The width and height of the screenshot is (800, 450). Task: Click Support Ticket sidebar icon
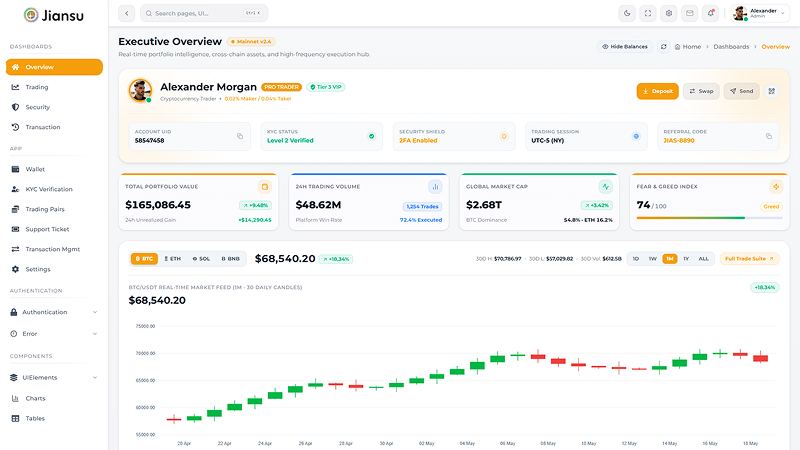pyautogui.click(x=15, y=229)
